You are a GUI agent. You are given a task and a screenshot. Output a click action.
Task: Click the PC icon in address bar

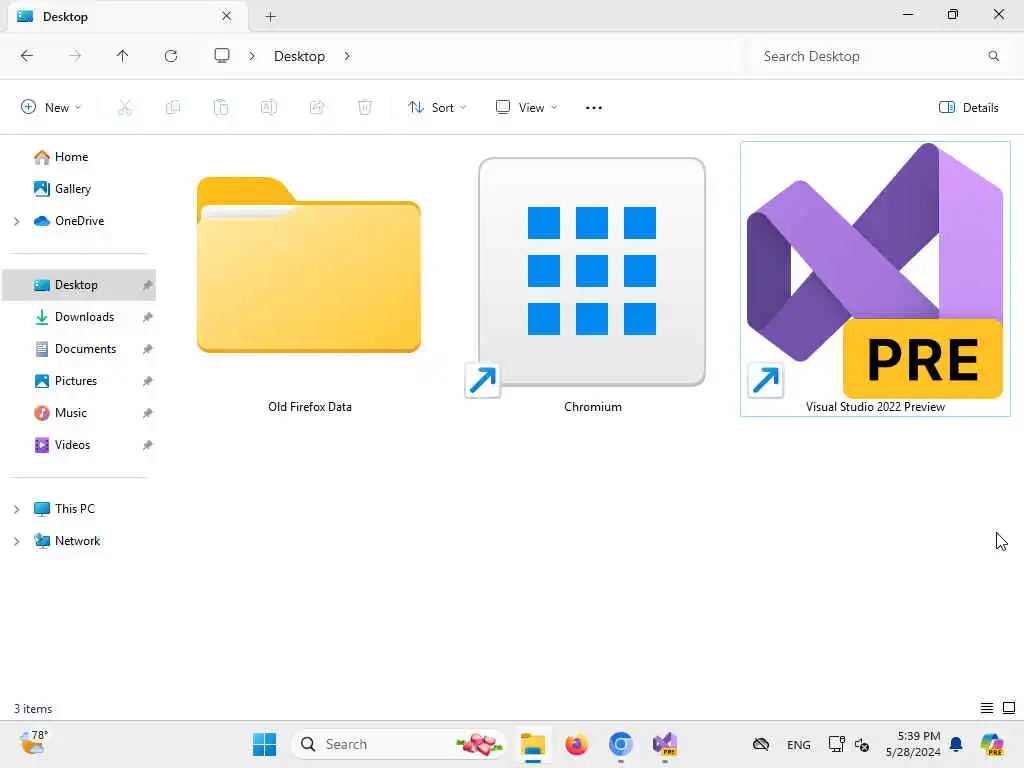222,56
